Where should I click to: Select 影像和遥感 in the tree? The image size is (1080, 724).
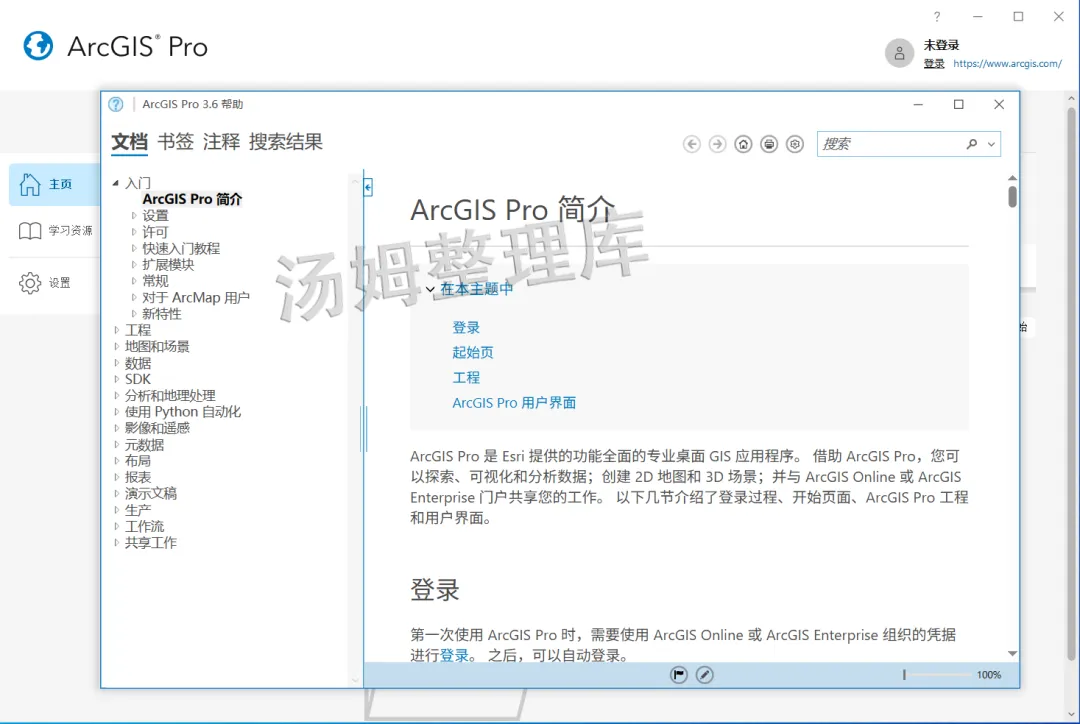click(x=157, y=428)
